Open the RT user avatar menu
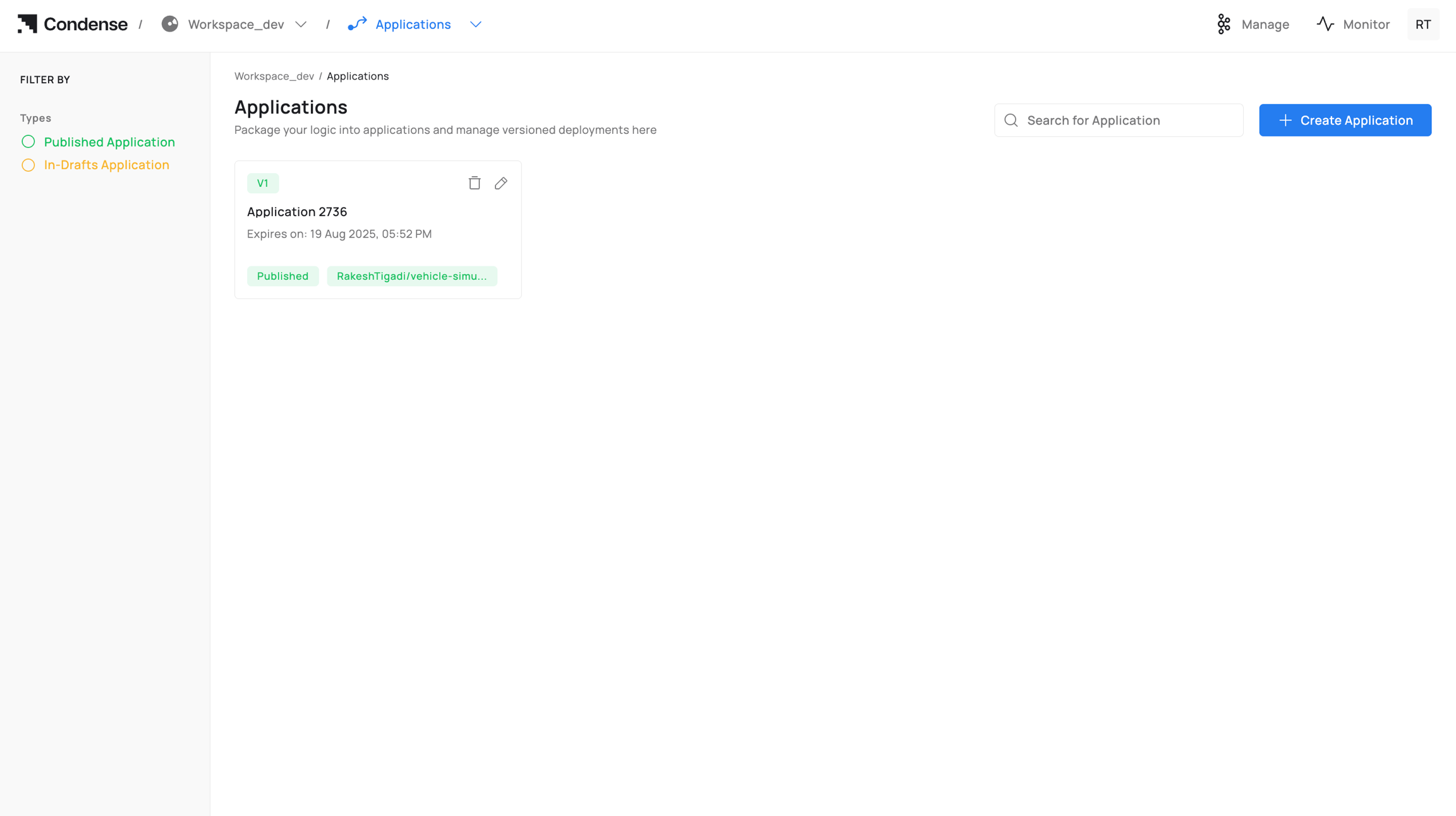The height and width of the screenshot is (816, 1456). pos(1423,24)
